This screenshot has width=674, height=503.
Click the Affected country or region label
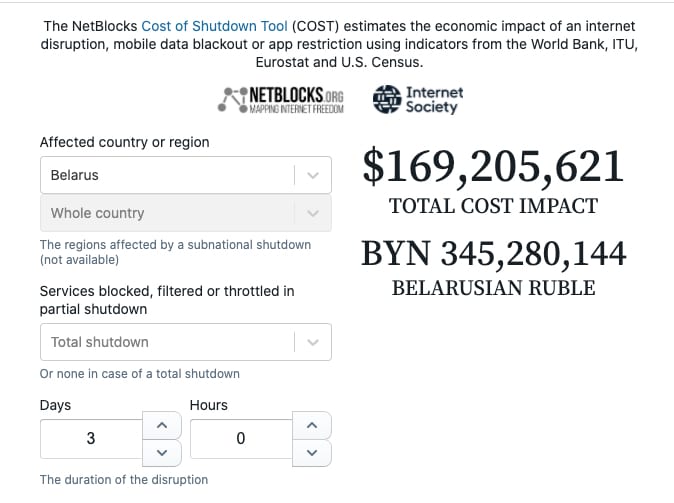tap(124, 142)
